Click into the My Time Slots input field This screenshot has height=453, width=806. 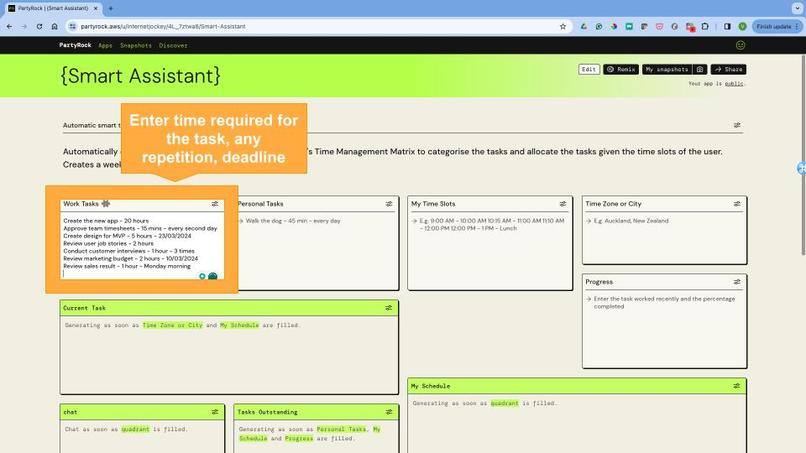tap(490, 252)
